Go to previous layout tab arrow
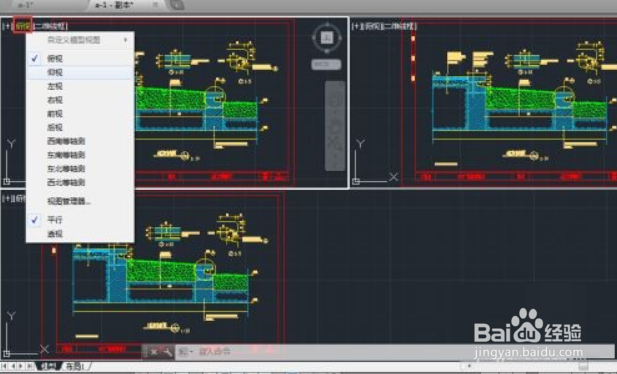Image resolution: width=617 pixels, height=374 pixels. click(13, 366)
